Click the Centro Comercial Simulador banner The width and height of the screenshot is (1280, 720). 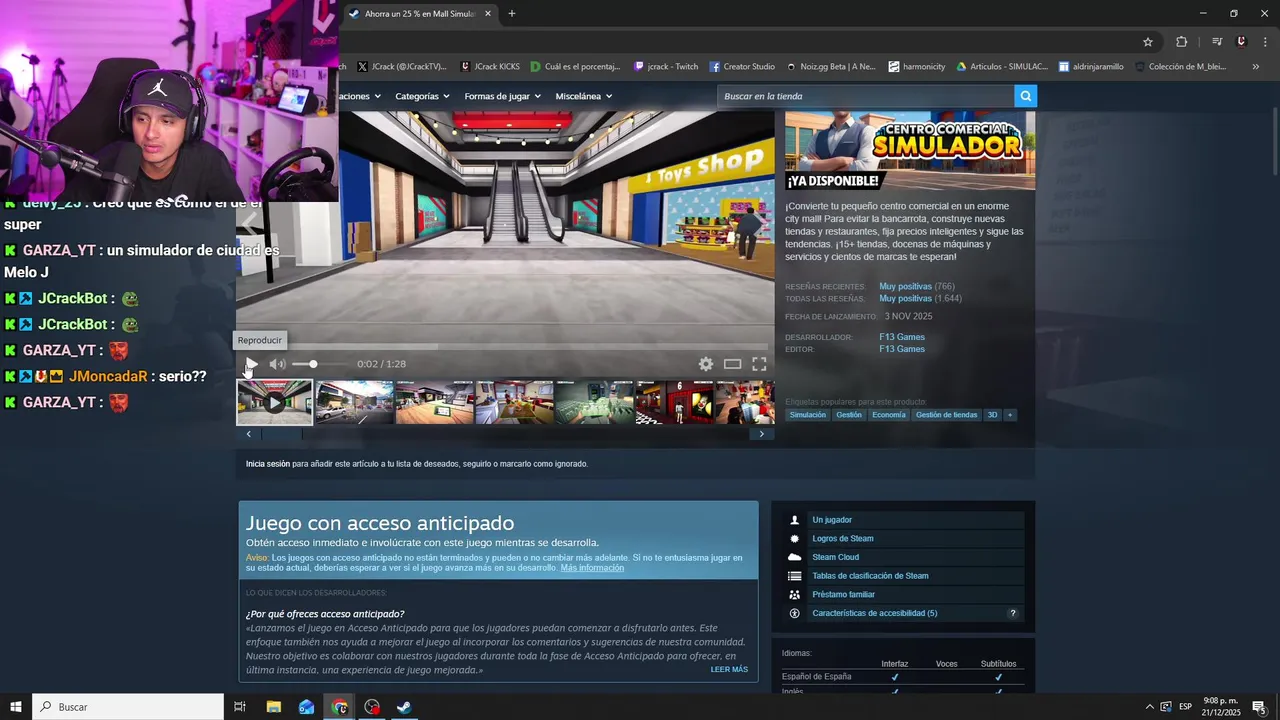coord(910,151)
